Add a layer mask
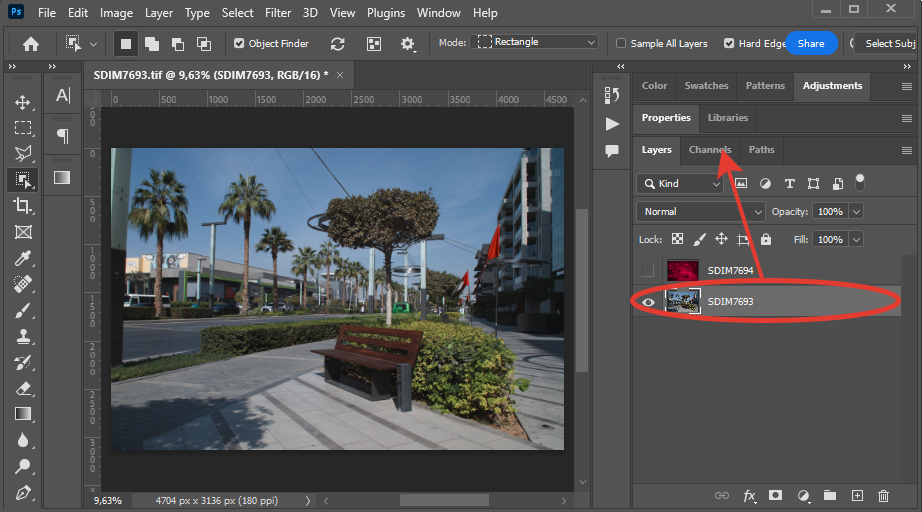922x512 pixels. (x=775, y=496)
